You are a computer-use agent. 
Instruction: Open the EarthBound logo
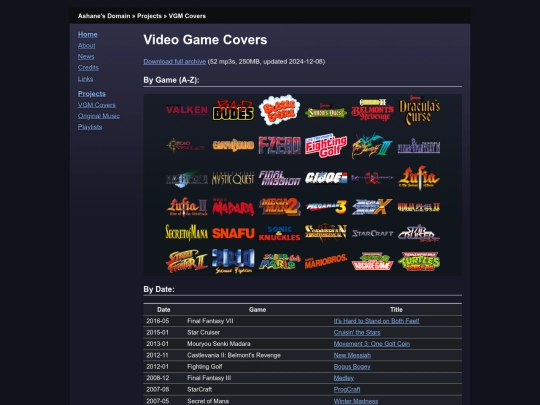[233, 146]
